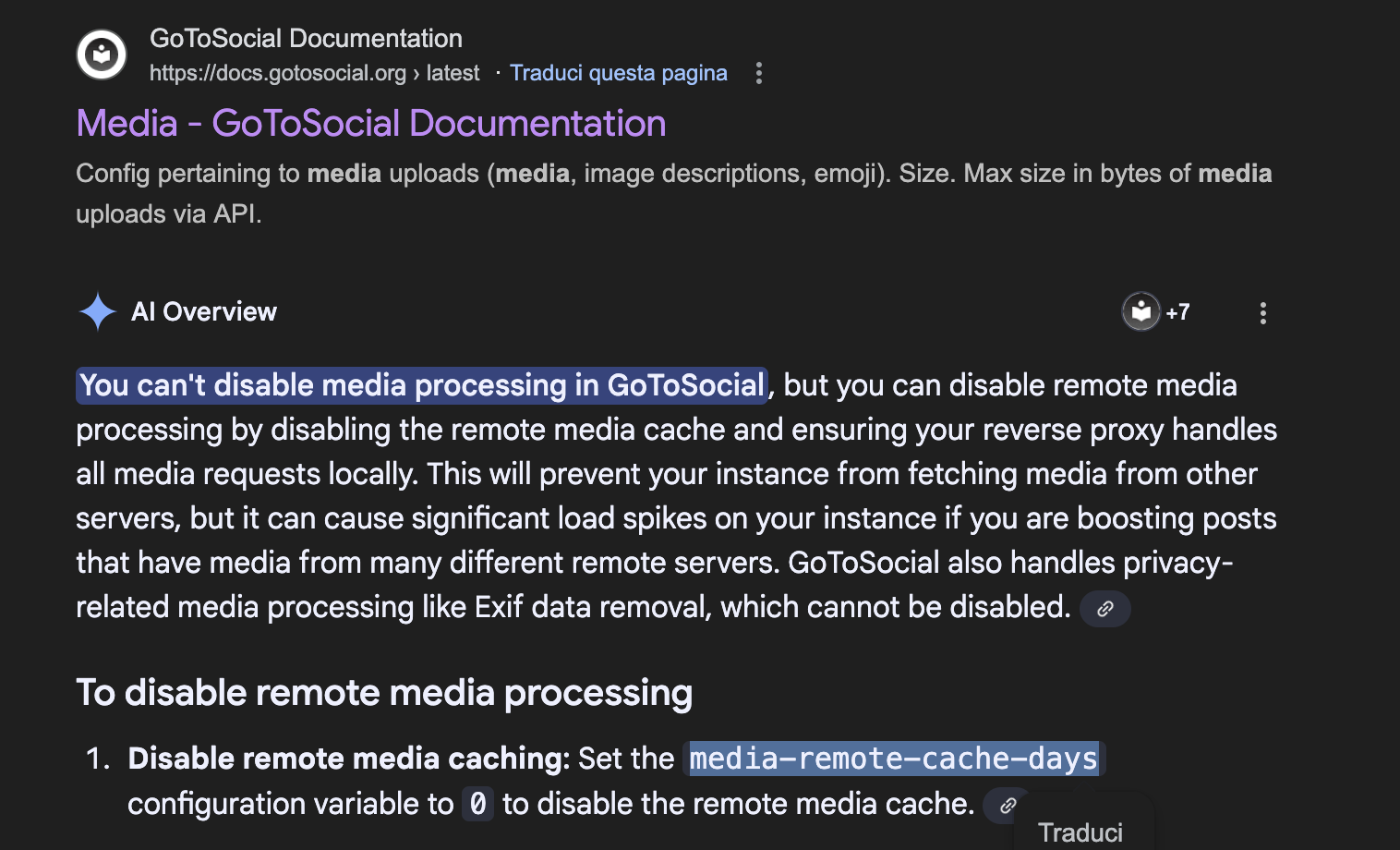
Task: Open "Media - GoToSocial Documentation" result title
Action: [371, 124]
